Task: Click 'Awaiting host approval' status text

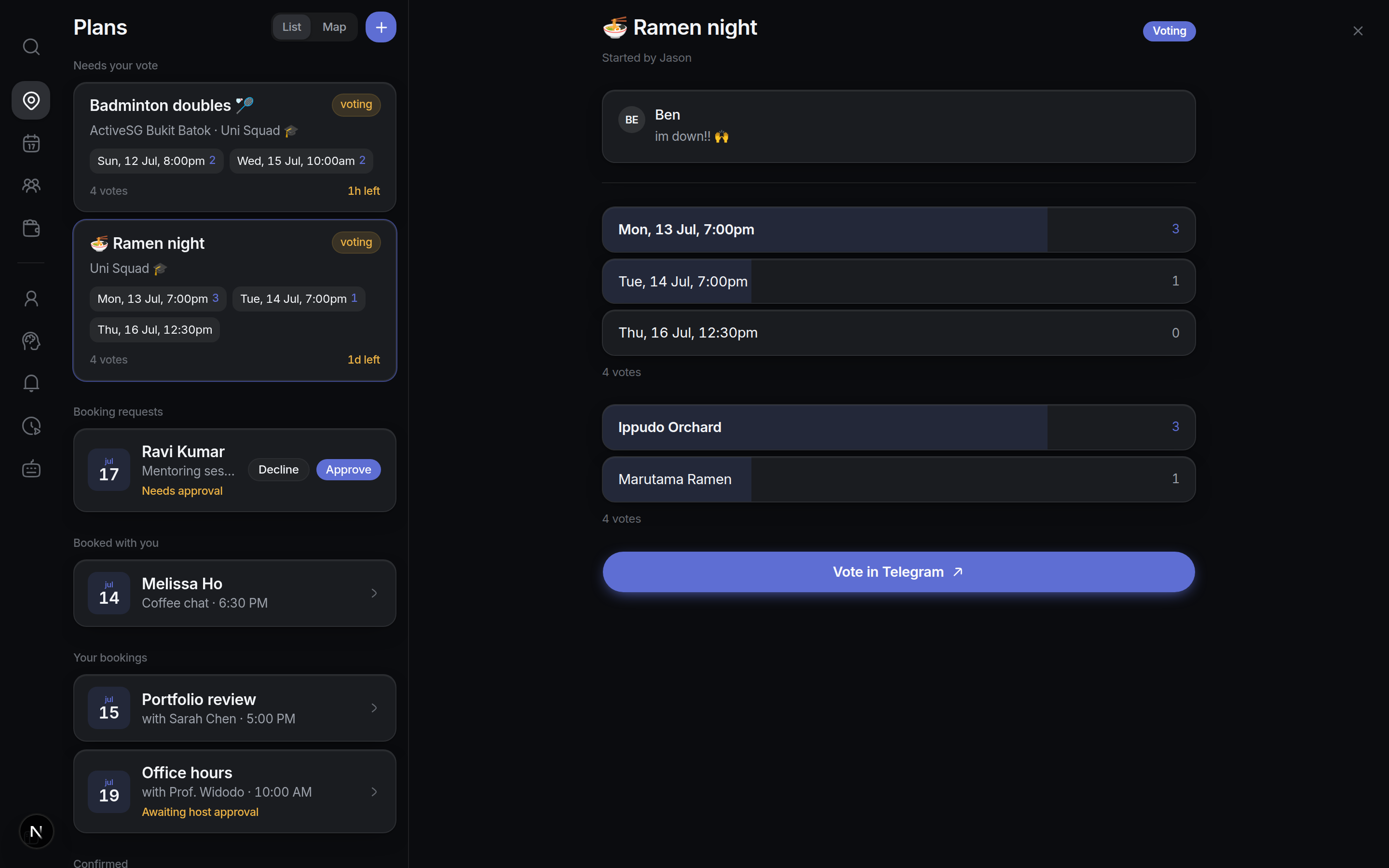Action: point(200,812)
